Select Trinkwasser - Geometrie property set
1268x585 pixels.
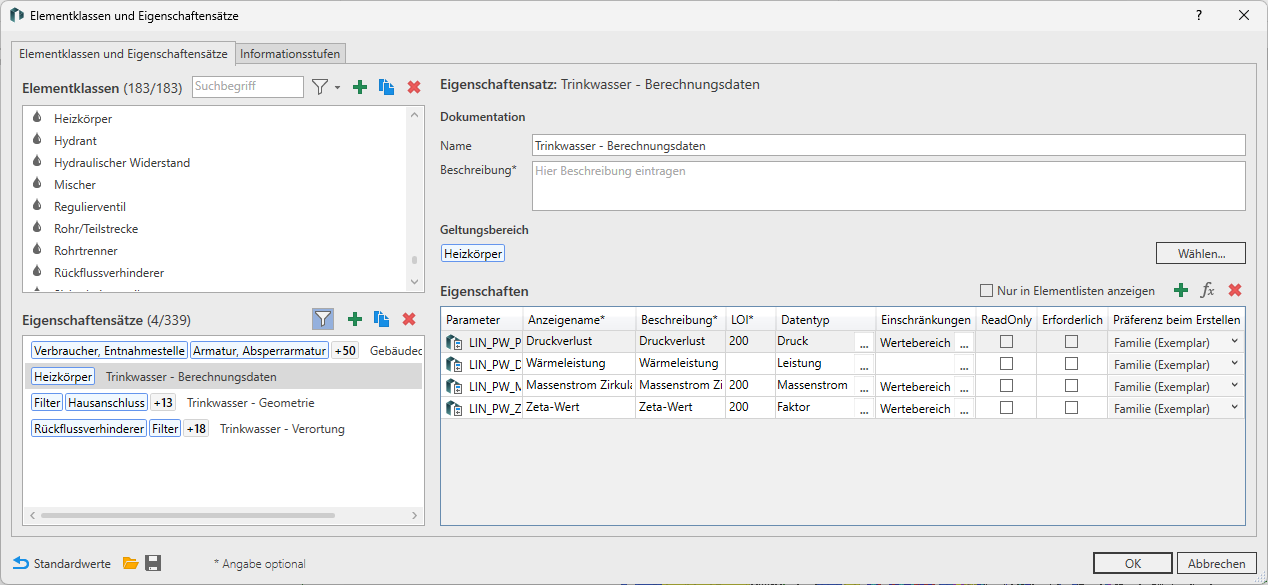tap(251, 403)
